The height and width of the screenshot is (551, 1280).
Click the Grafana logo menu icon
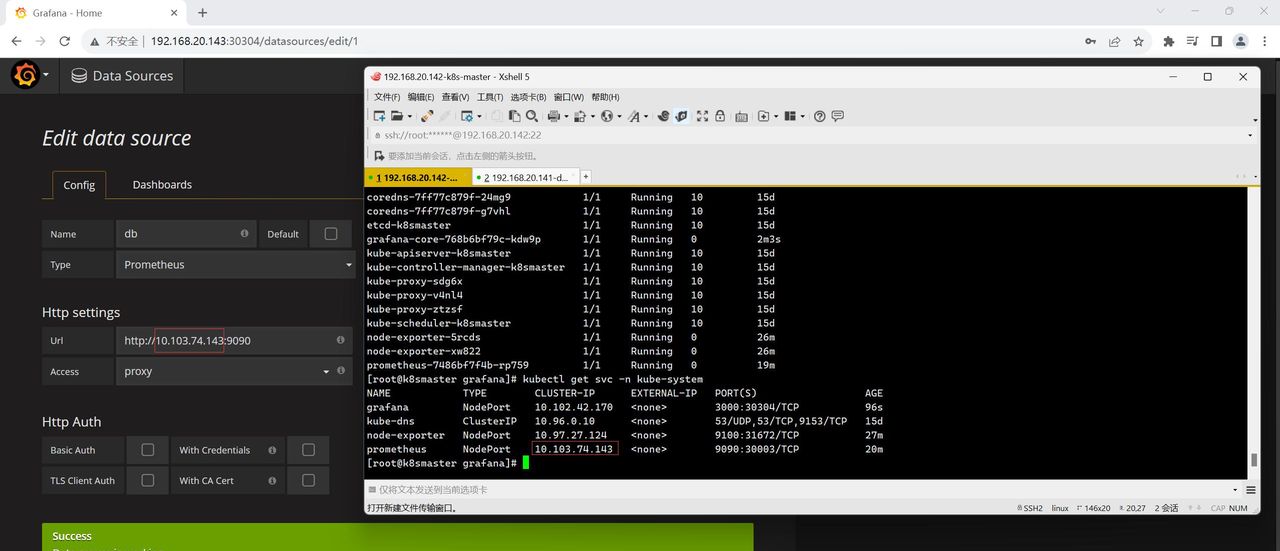[x=26, y=75]
